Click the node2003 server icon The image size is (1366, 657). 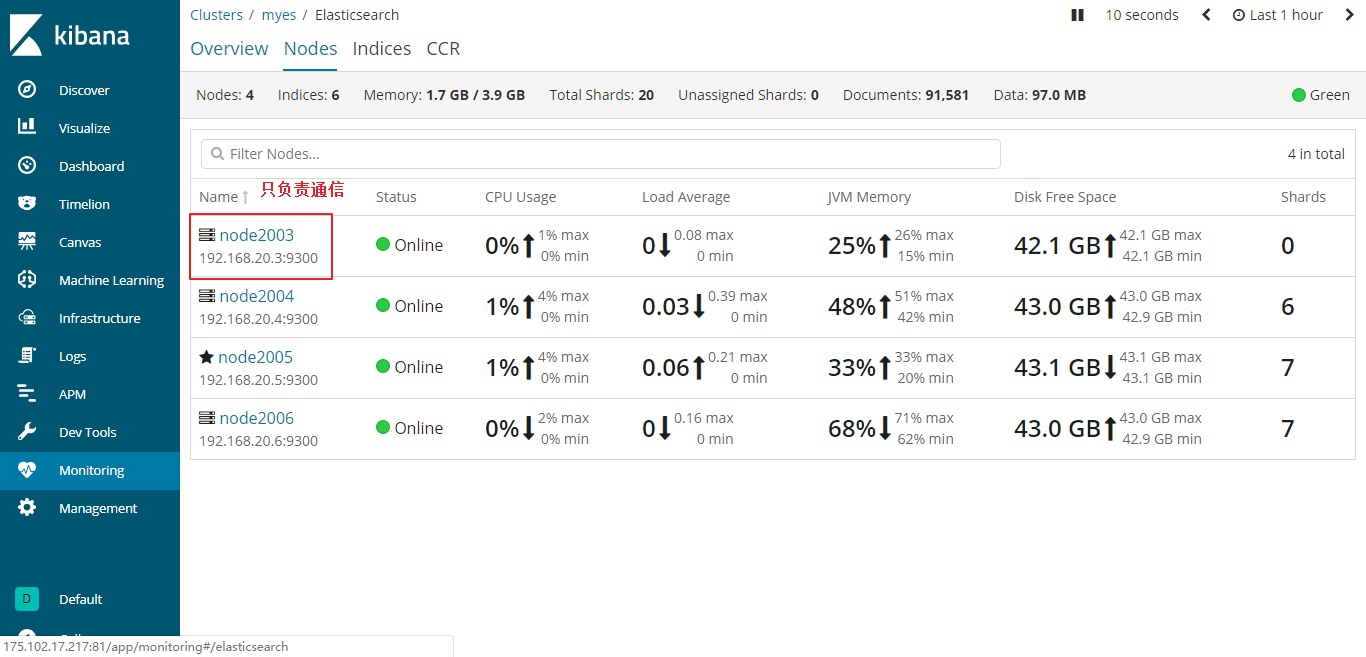(x=207, y=235)
